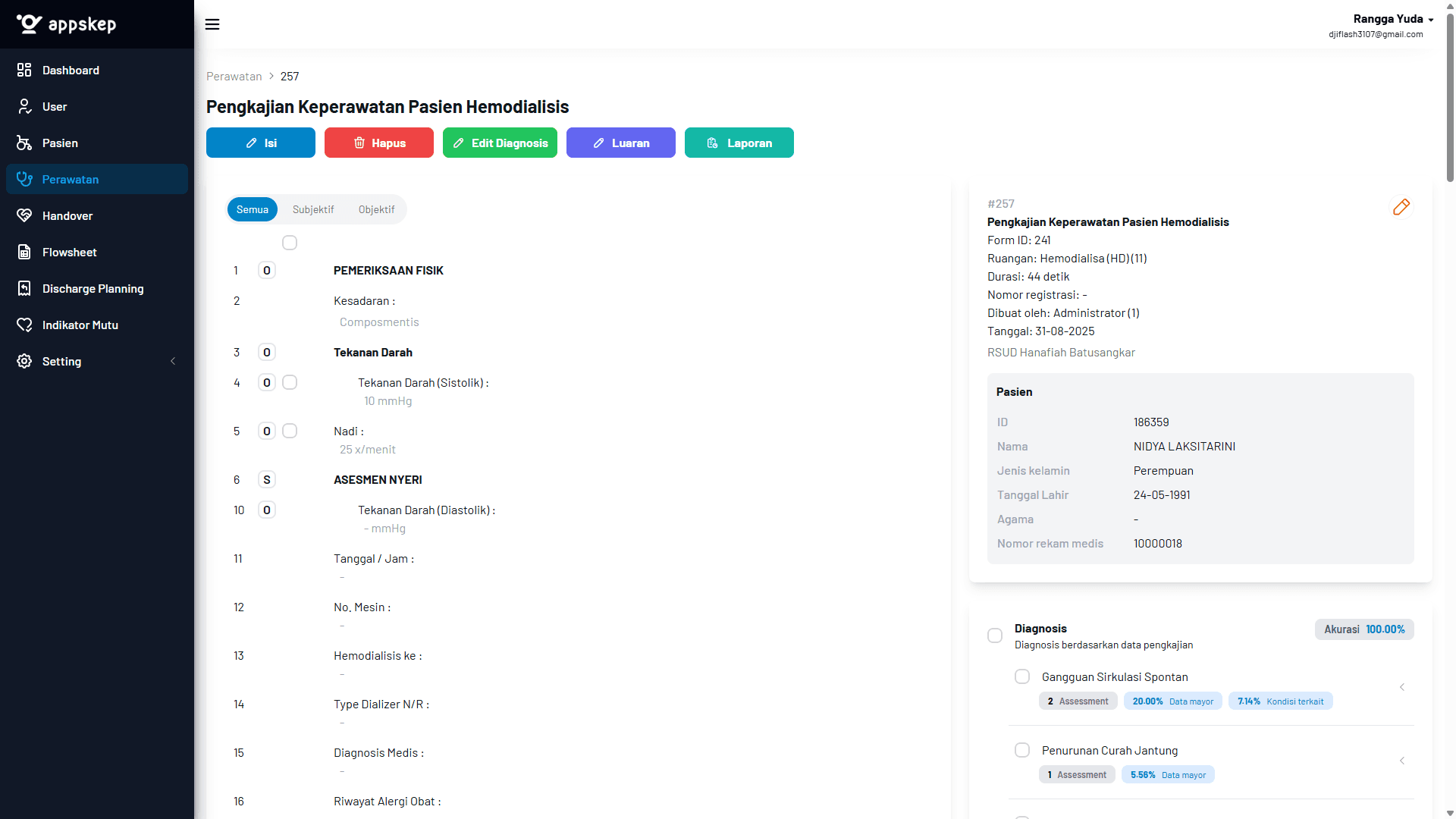
Task: Click the pencil icon in Isi button
Action: coord(251,143)
